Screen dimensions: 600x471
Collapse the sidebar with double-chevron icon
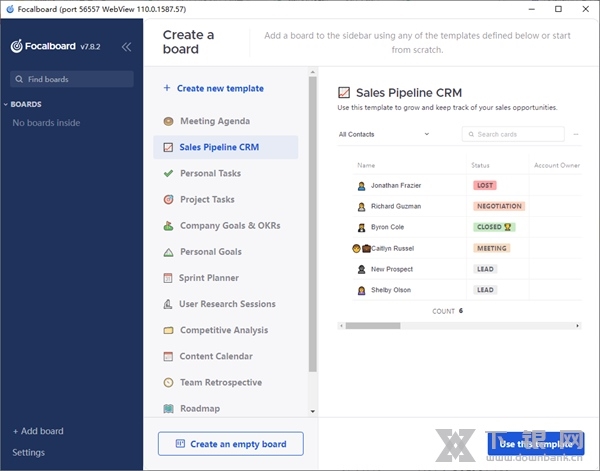[x=126, y=46]
